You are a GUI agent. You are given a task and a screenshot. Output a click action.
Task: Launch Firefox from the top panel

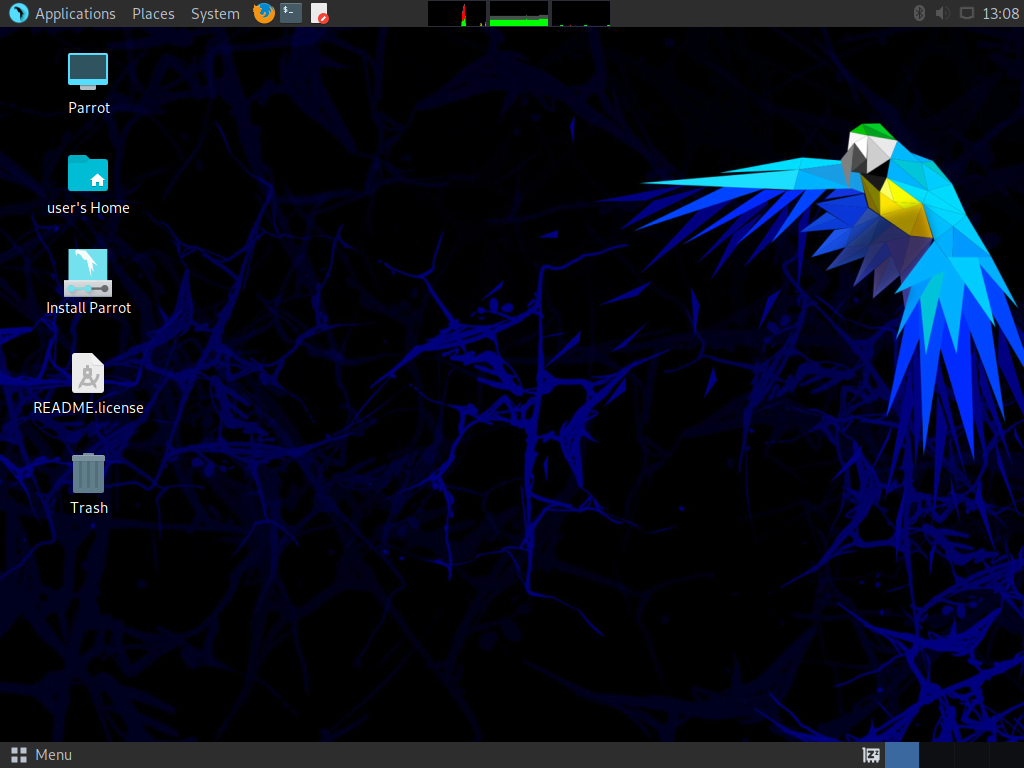click(x=264, y=13)
